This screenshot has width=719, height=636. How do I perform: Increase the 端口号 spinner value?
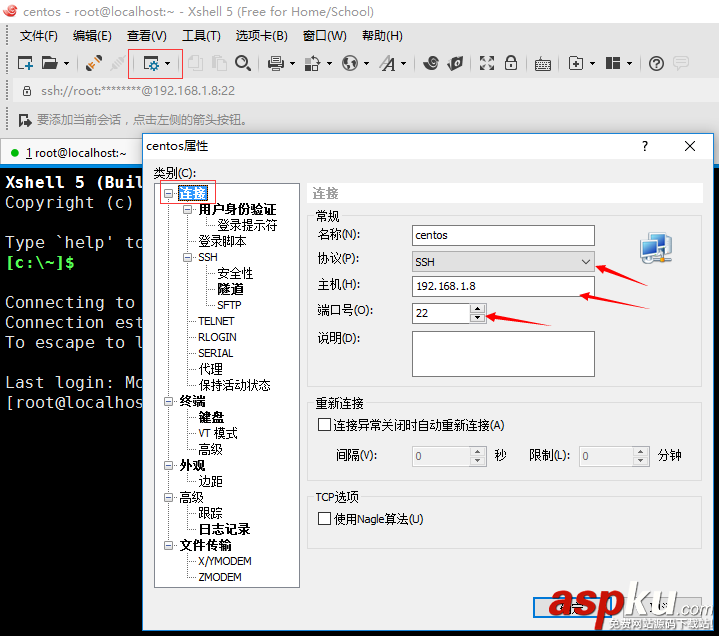coord(478,309)
